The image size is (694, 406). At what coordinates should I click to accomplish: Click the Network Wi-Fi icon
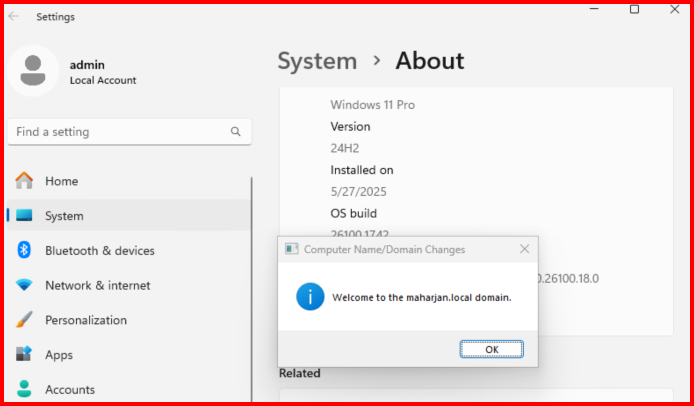[x=24, y=285]
